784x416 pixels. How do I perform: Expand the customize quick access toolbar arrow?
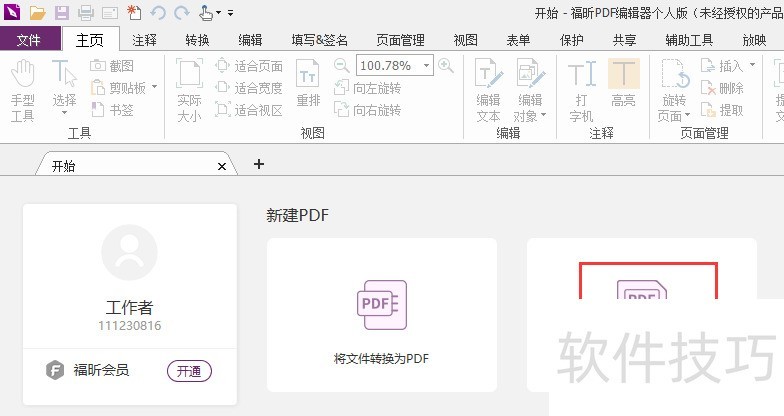tap(230, 13)
